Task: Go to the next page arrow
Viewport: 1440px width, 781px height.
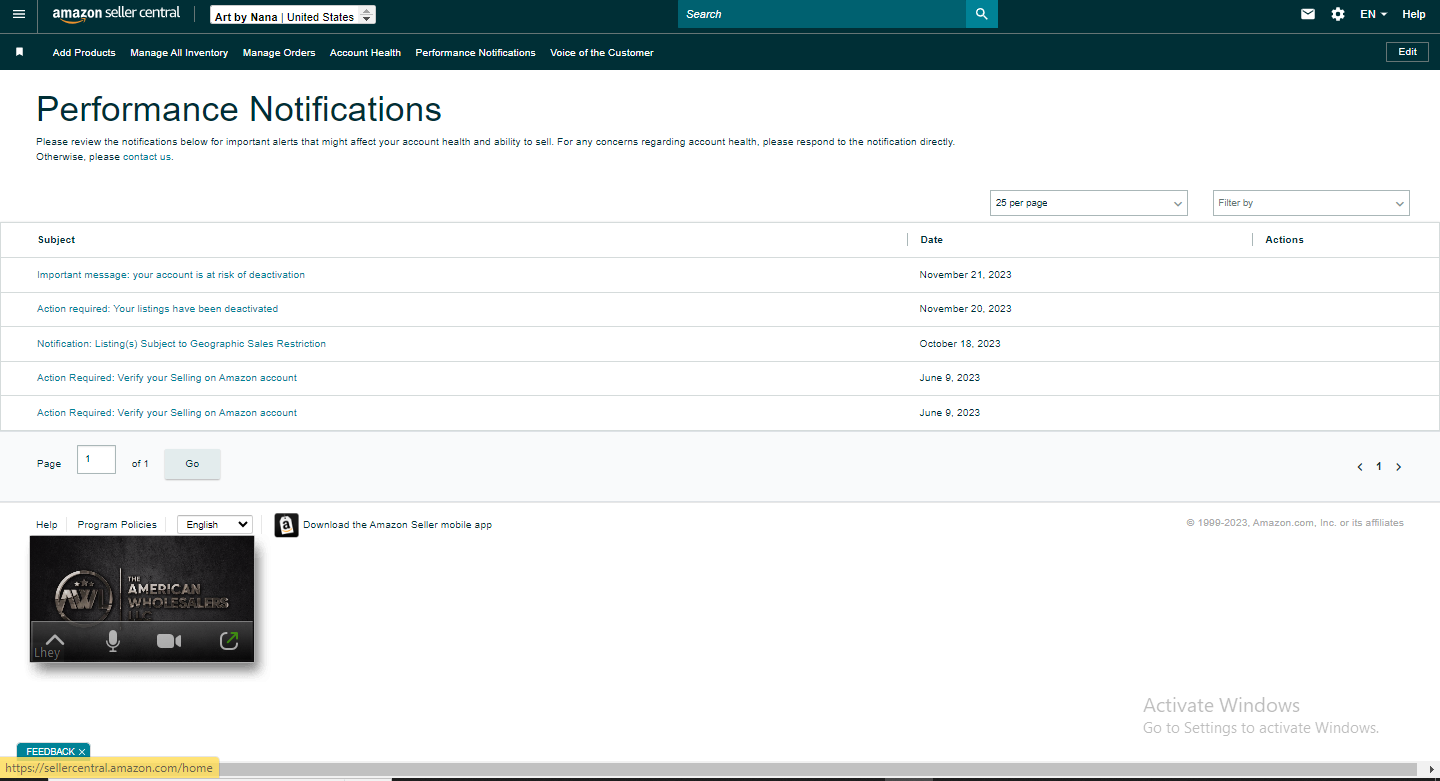Action: pos(1398,467)
